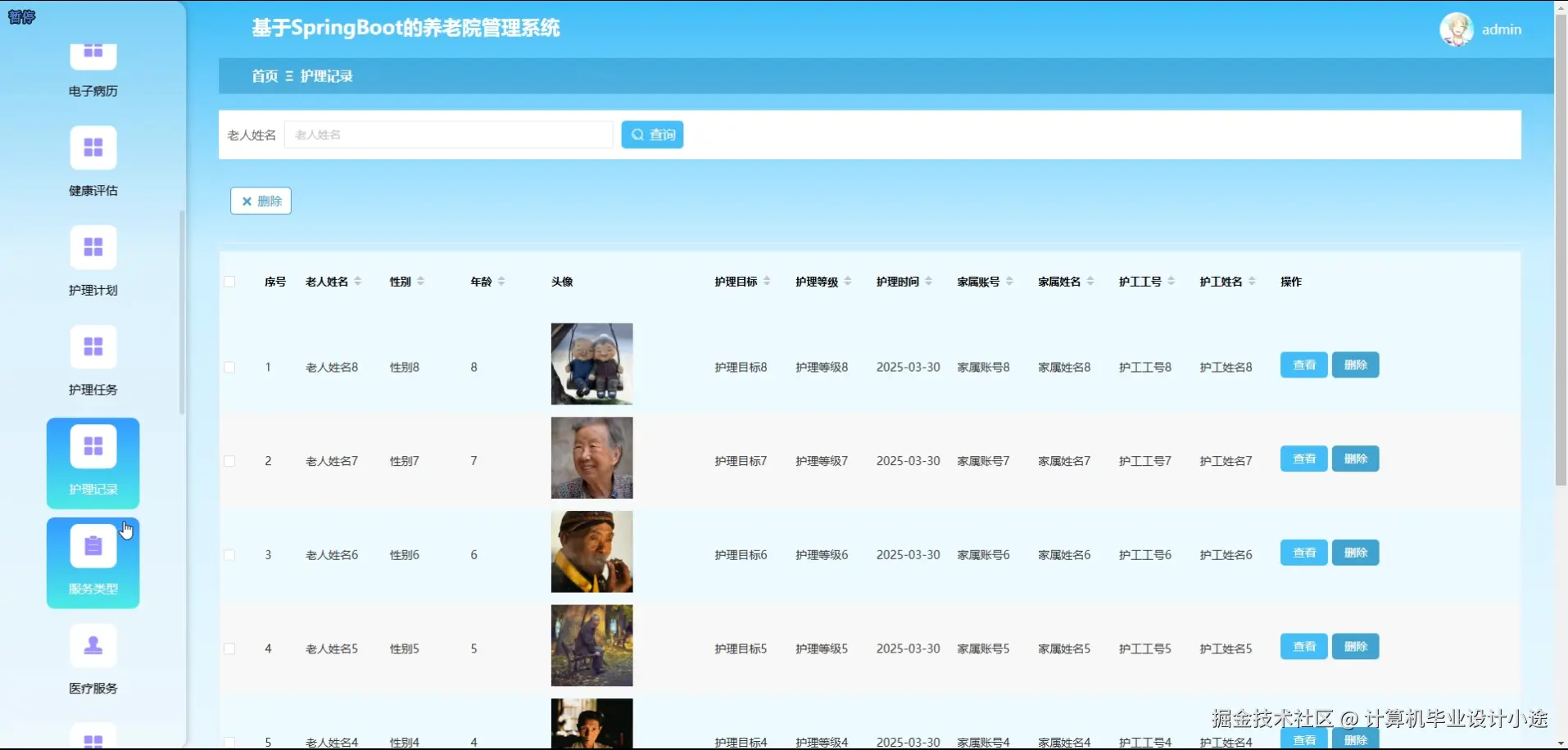Open the 护理计划 sidebar icon

coord(93,248)
